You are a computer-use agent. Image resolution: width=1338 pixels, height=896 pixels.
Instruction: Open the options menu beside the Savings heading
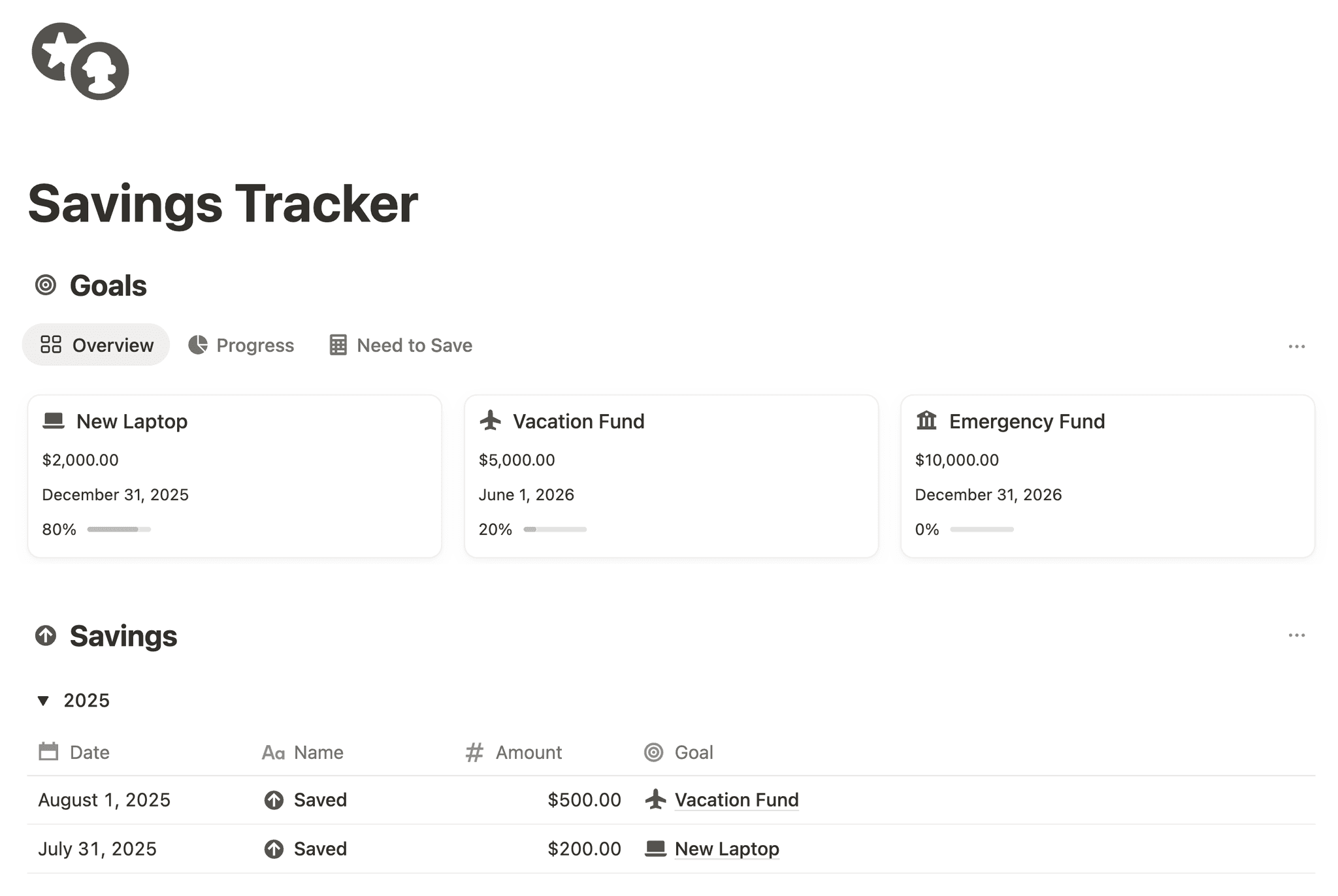tap(1297, 634)
